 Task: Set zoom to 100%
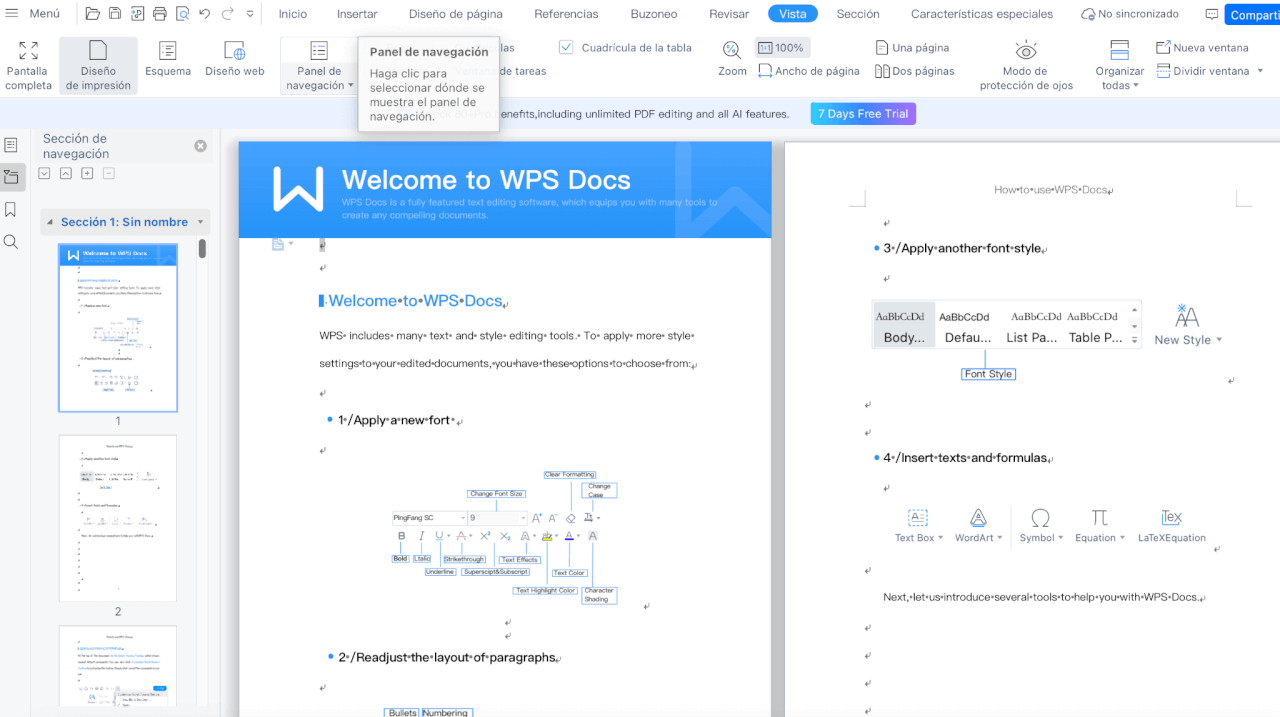point(780,47)
